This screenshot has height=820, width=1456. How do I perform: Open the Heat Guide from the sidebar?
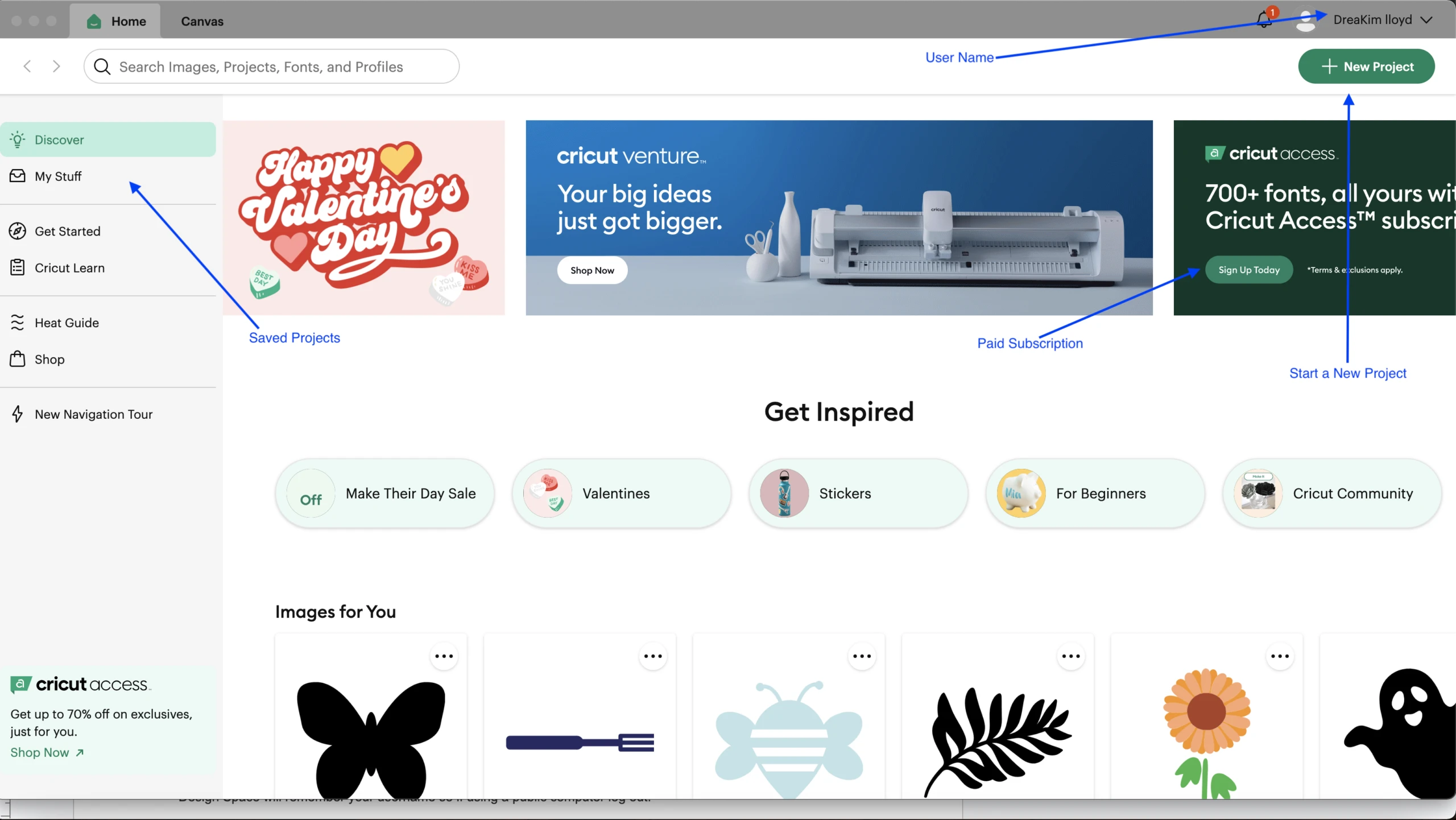click(x=67, y=323)
